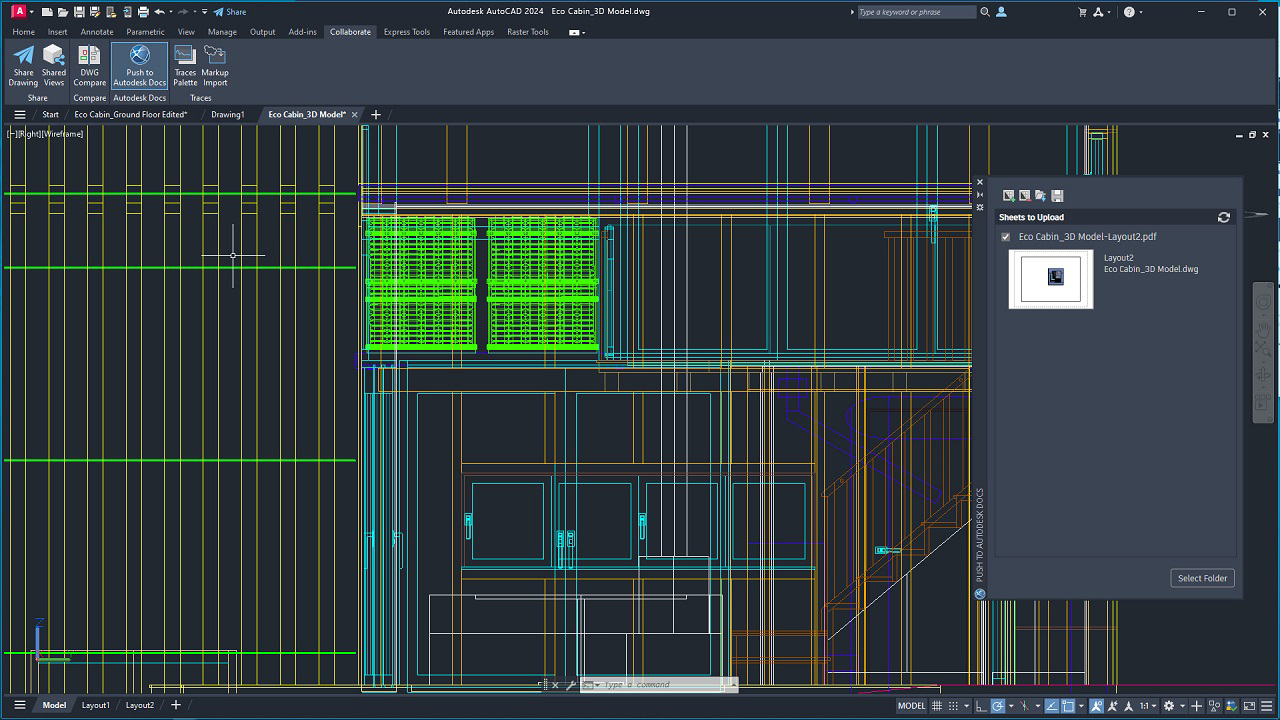
Task: Click the Add Sheets icon in Sheets to Upload panel
Action: (1007, 196)
